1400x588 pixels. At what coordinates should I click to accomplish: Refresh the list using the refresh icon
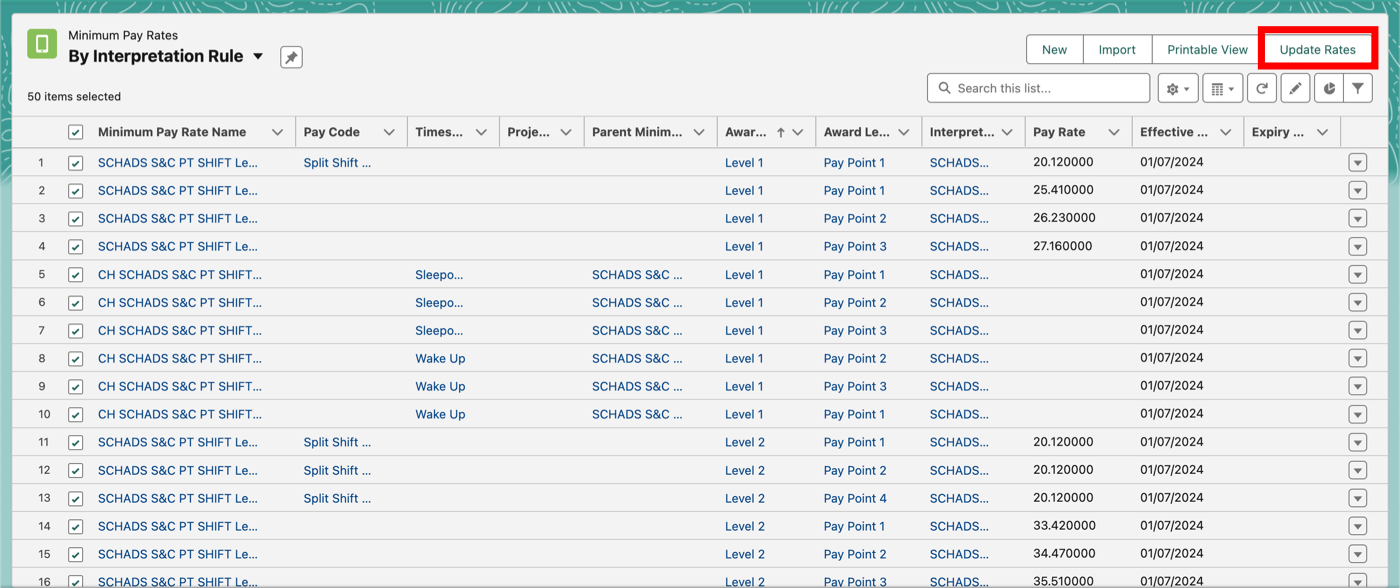(x=1261, y=88)
